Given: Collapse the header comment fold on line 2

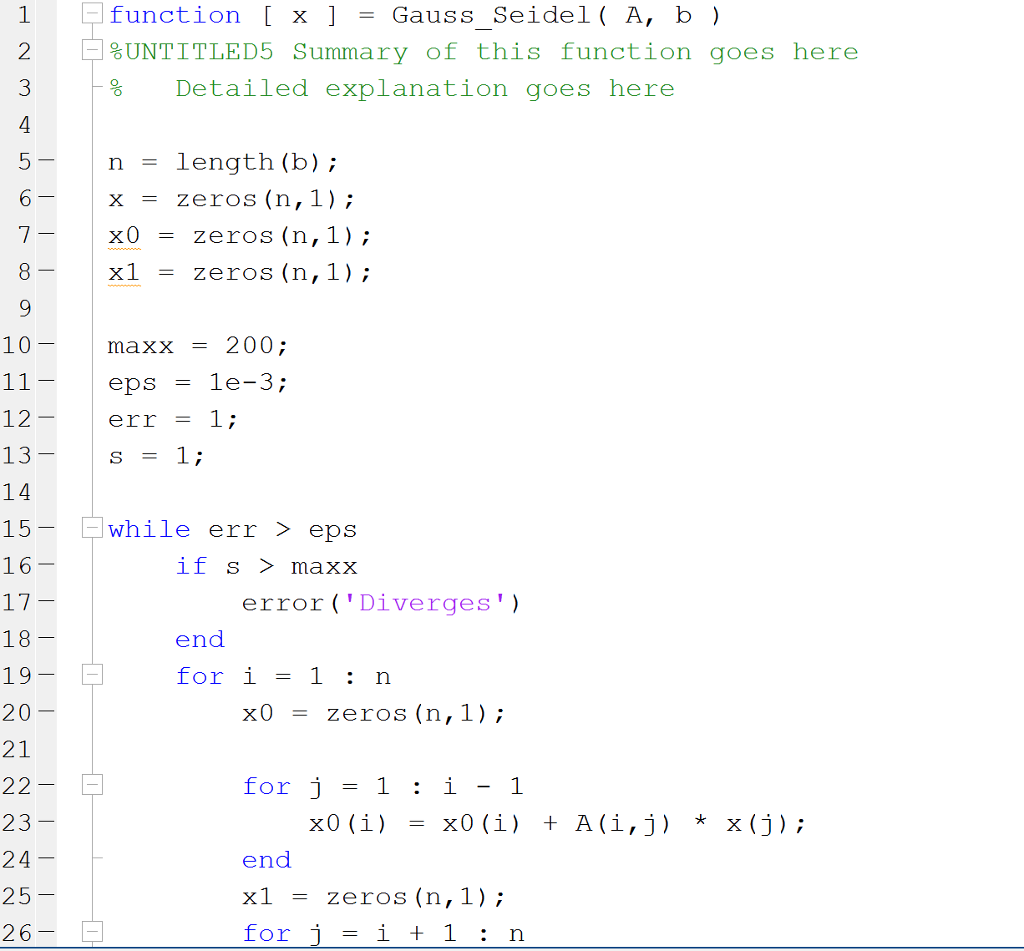Looking at the screenshot, I should point(91,50).
